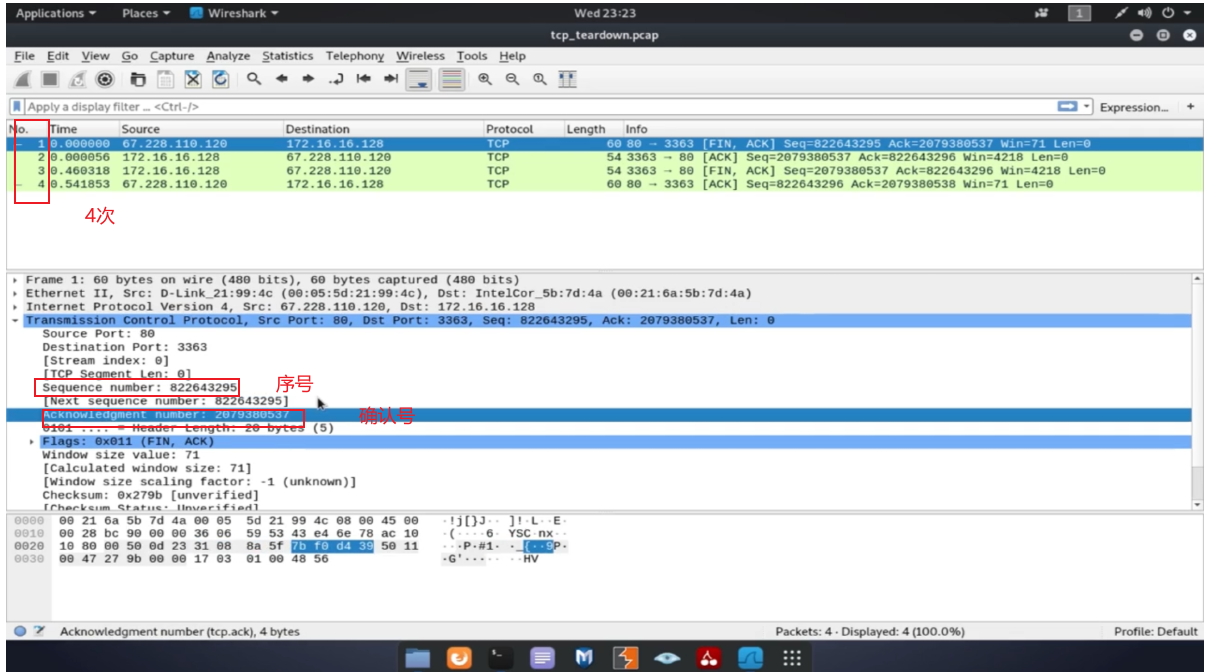Expand the Ethernet II details row
This screenshot has height=672, width=1218.
pos(15,293)
